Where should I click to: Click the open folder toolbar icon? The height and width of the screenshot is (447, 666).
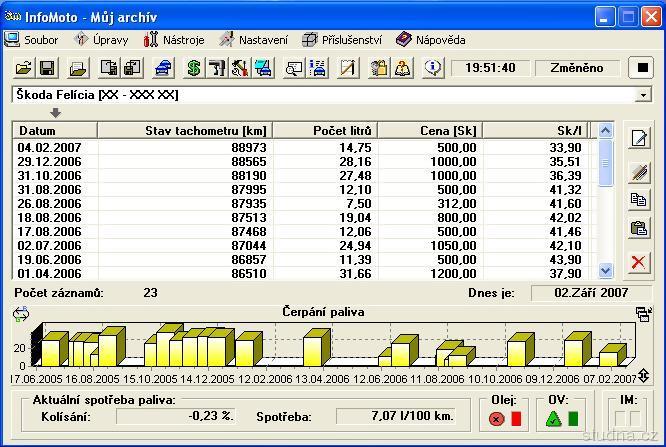click(x=24, y=68)
